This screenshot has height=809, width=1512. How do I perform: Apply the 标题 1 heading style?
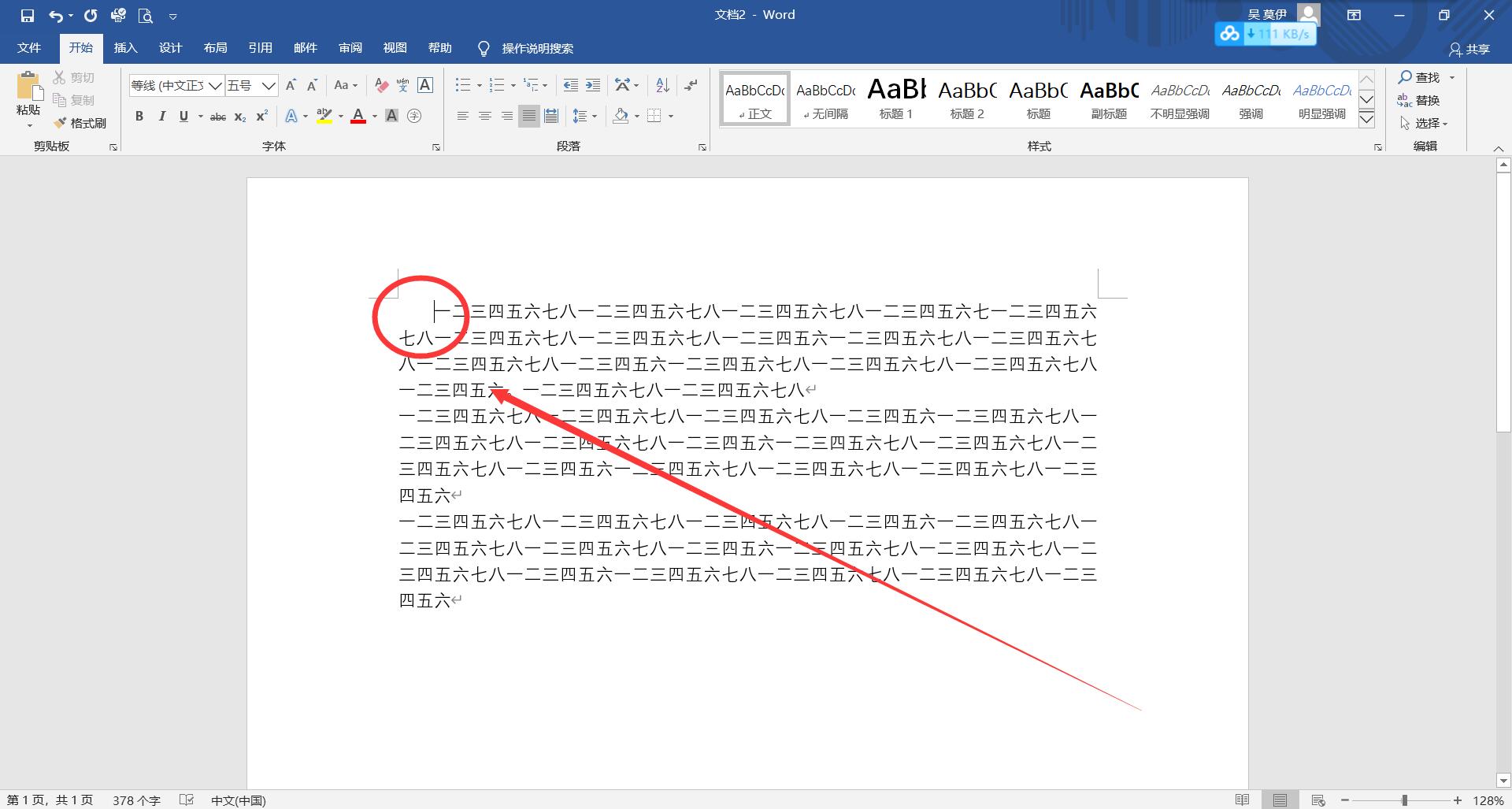click(896, 98)
